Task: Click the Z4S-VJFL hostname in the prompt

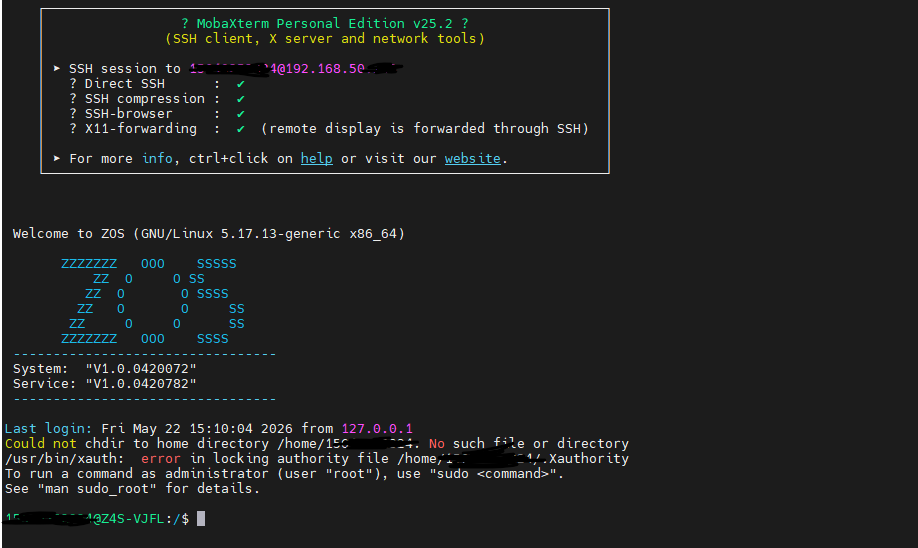Action: (x=132, y=519)
